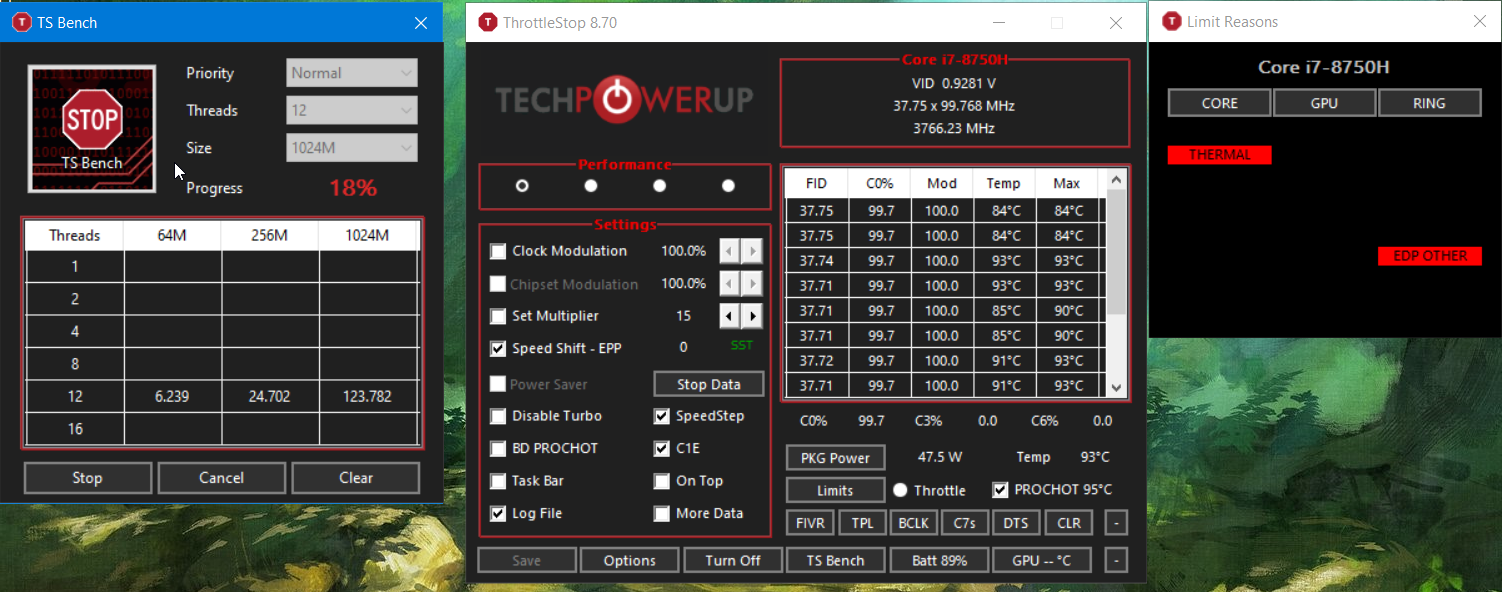Screen dimensions: 1502x592
Task: Open the Limits window button
Action: pos(836,490)
